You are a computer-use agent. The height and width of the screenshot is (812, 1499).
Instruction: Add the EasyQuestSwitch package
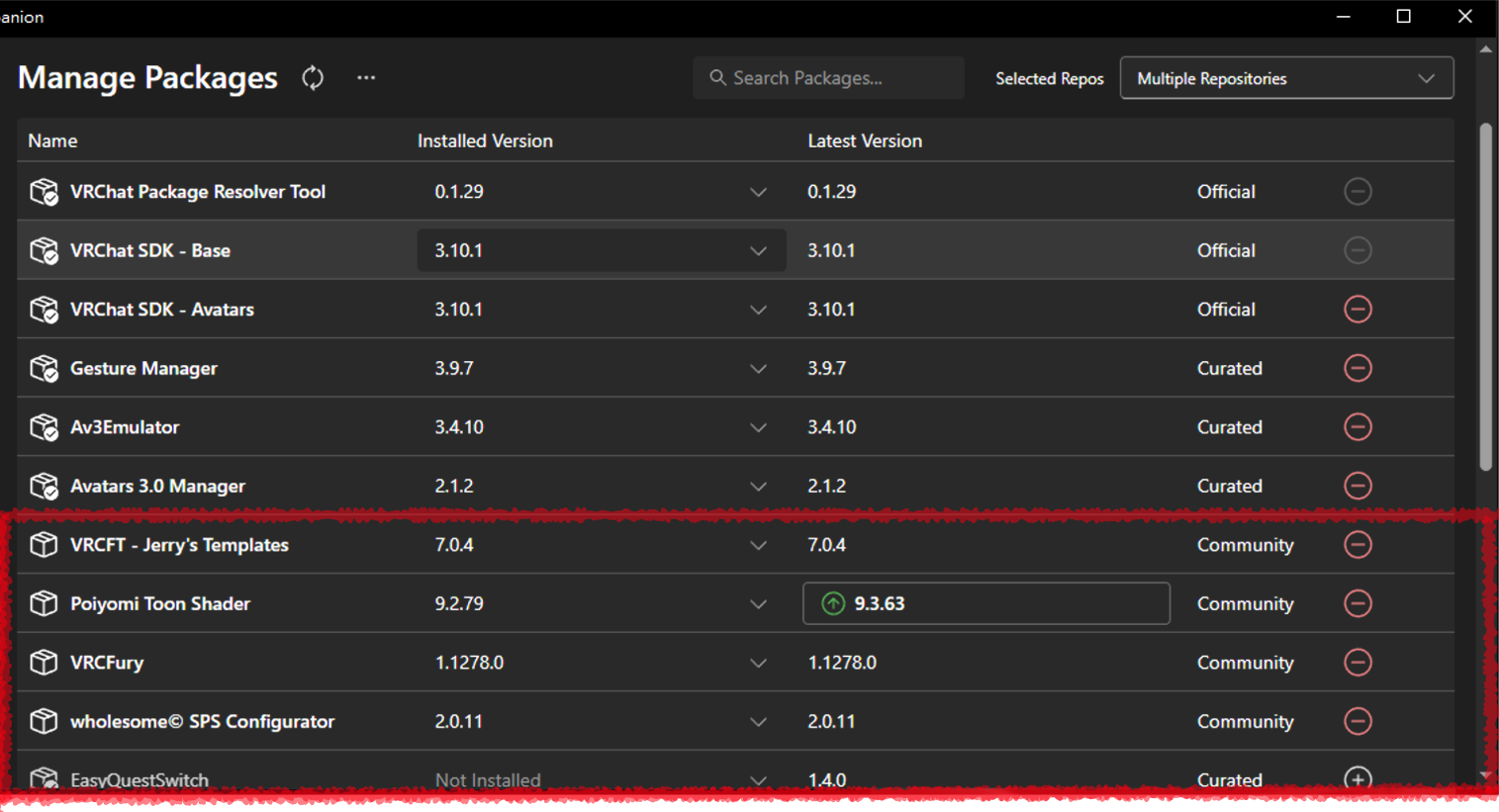(1358, 778)
